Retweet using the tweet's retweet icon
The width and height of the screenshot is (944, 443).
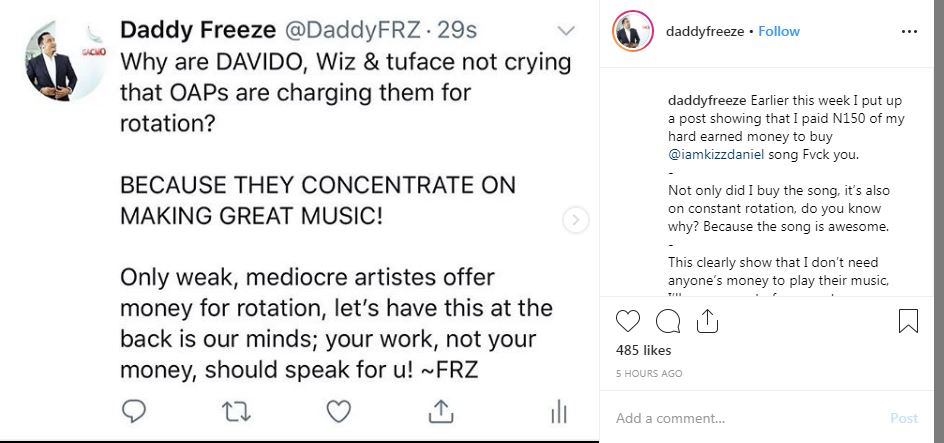tap(237, 411)
